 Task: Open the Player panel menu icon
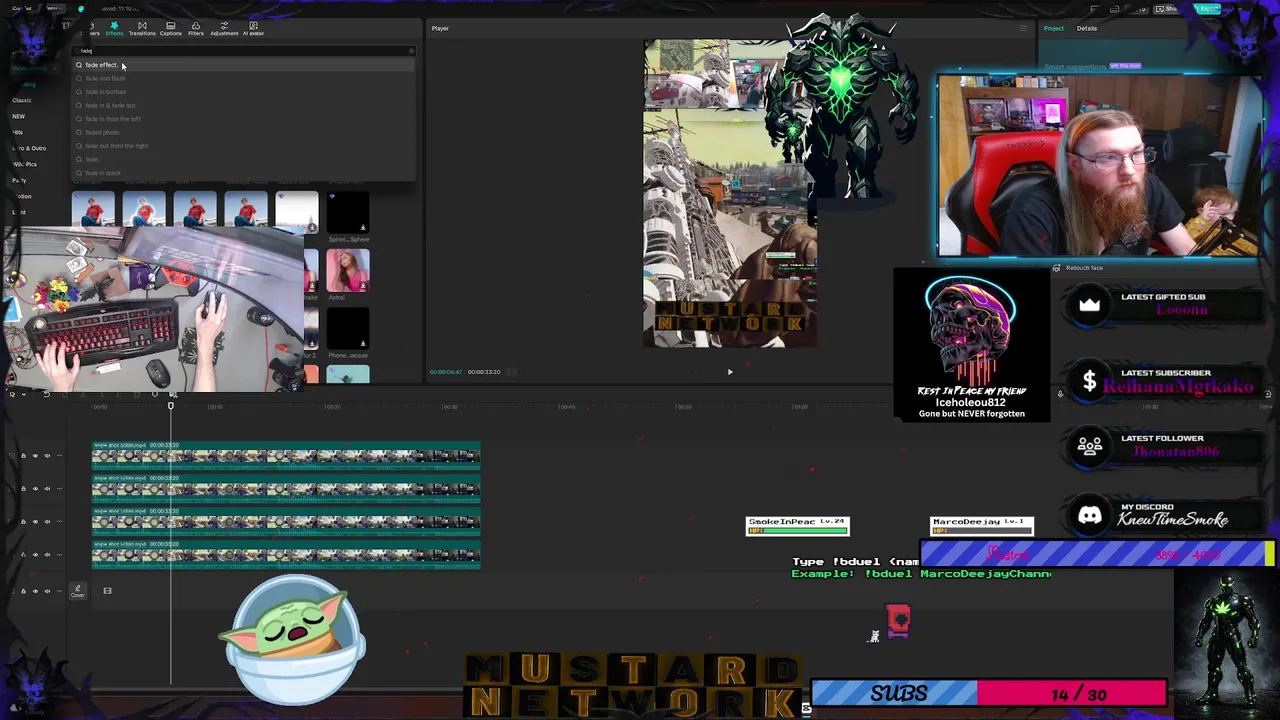pos(1023,28)
